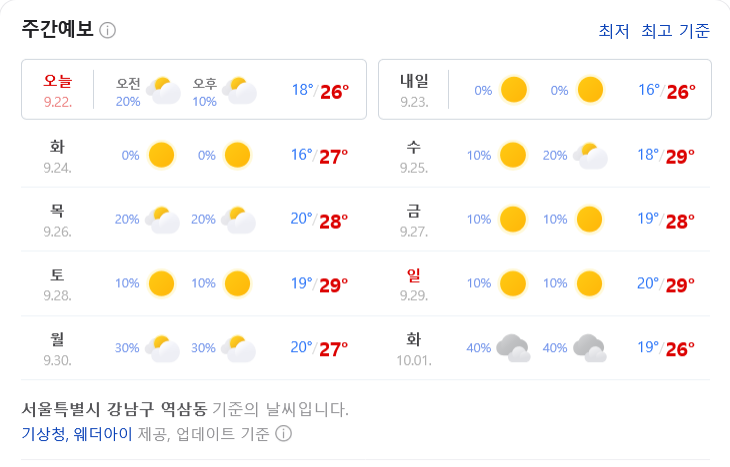Click today's 오후 partly cloudy icon
This screenshot has height=467, width=730.
(239, 90)
